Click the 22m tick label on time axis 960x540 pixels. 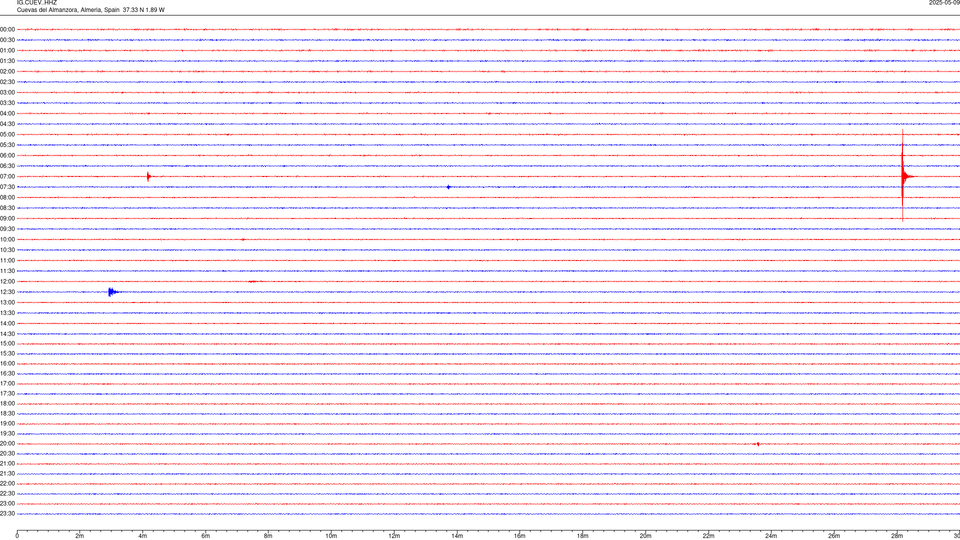(x=708, y=536)
